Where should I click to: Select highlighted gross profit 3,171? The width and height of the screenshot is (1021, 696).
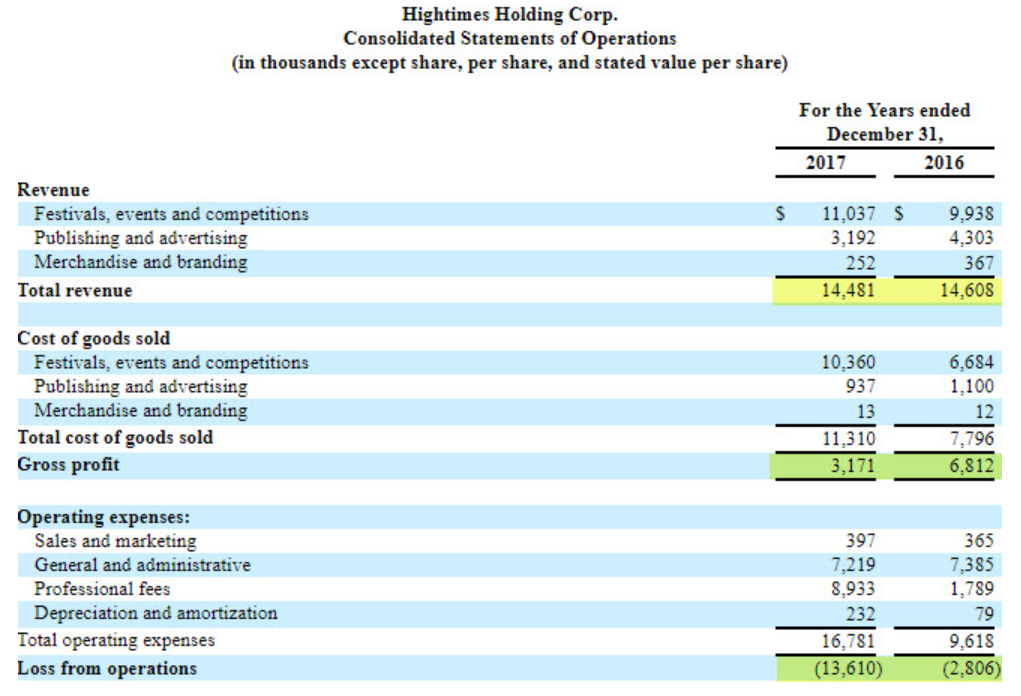852,466
